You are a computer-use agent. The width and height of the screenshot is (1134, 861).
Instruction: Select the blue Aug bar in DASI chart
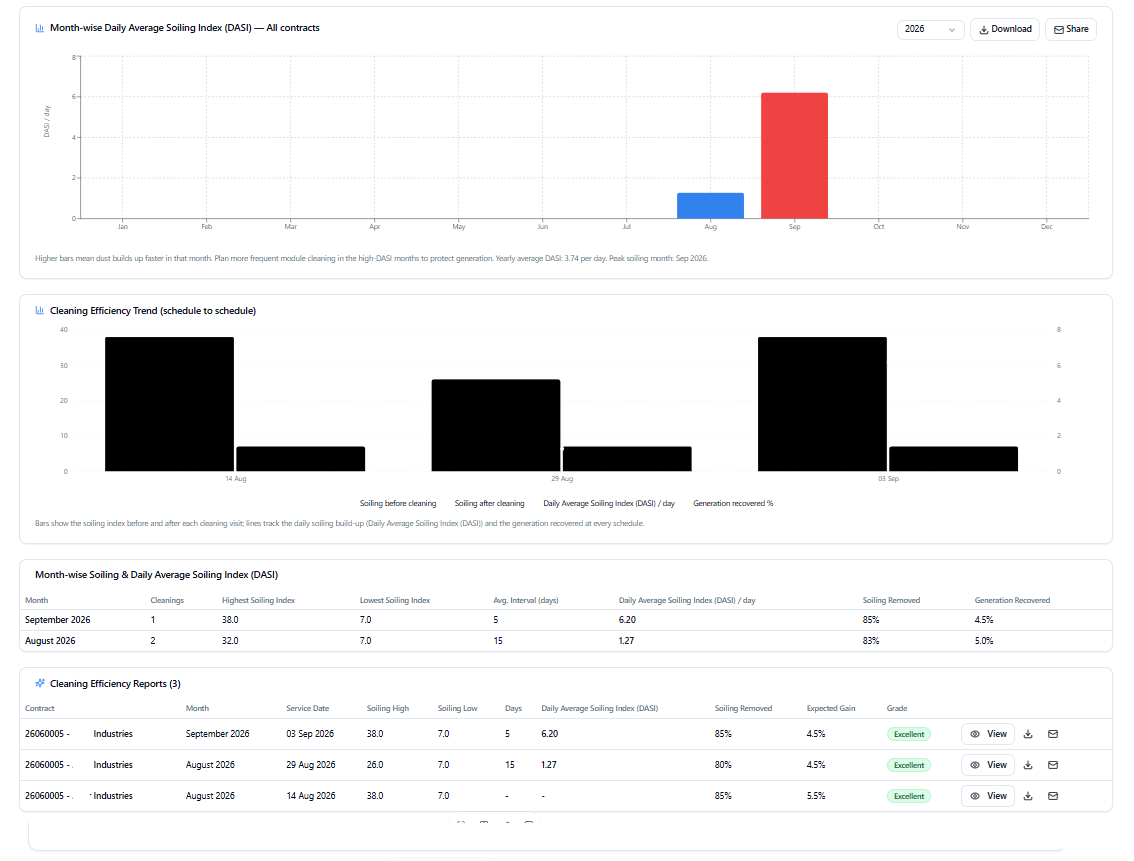click(710, 206)
